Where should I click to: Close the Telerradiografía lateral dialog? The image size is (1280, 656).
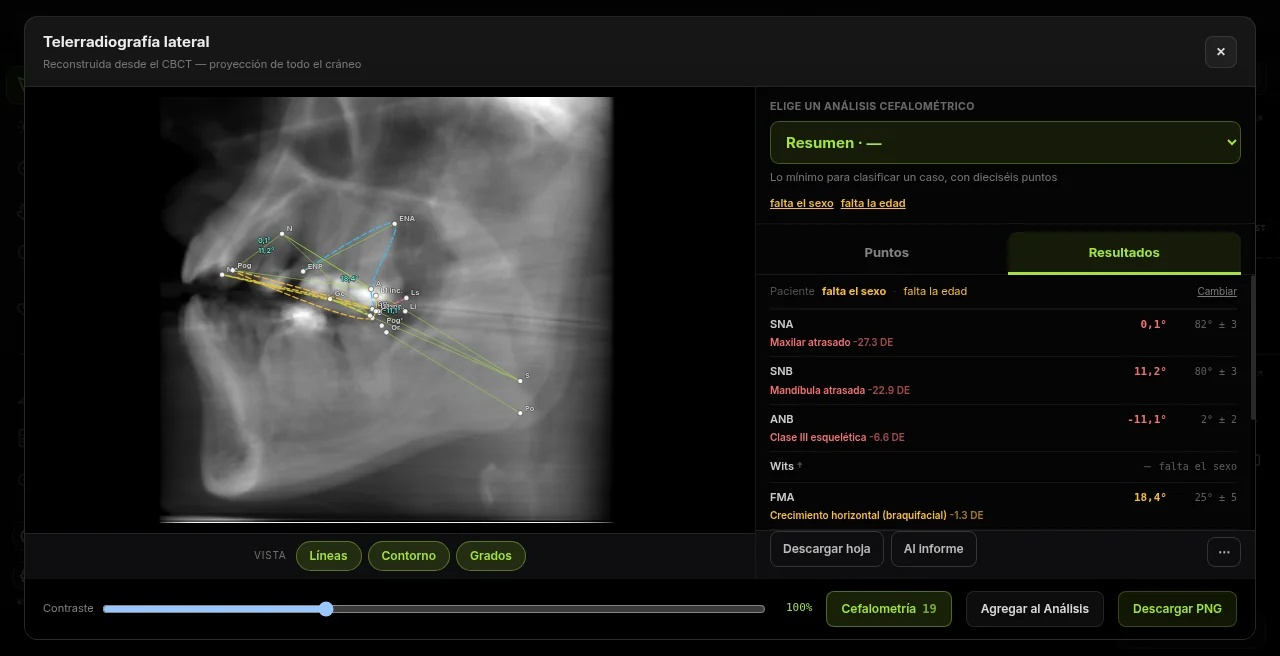point(1221,52)
